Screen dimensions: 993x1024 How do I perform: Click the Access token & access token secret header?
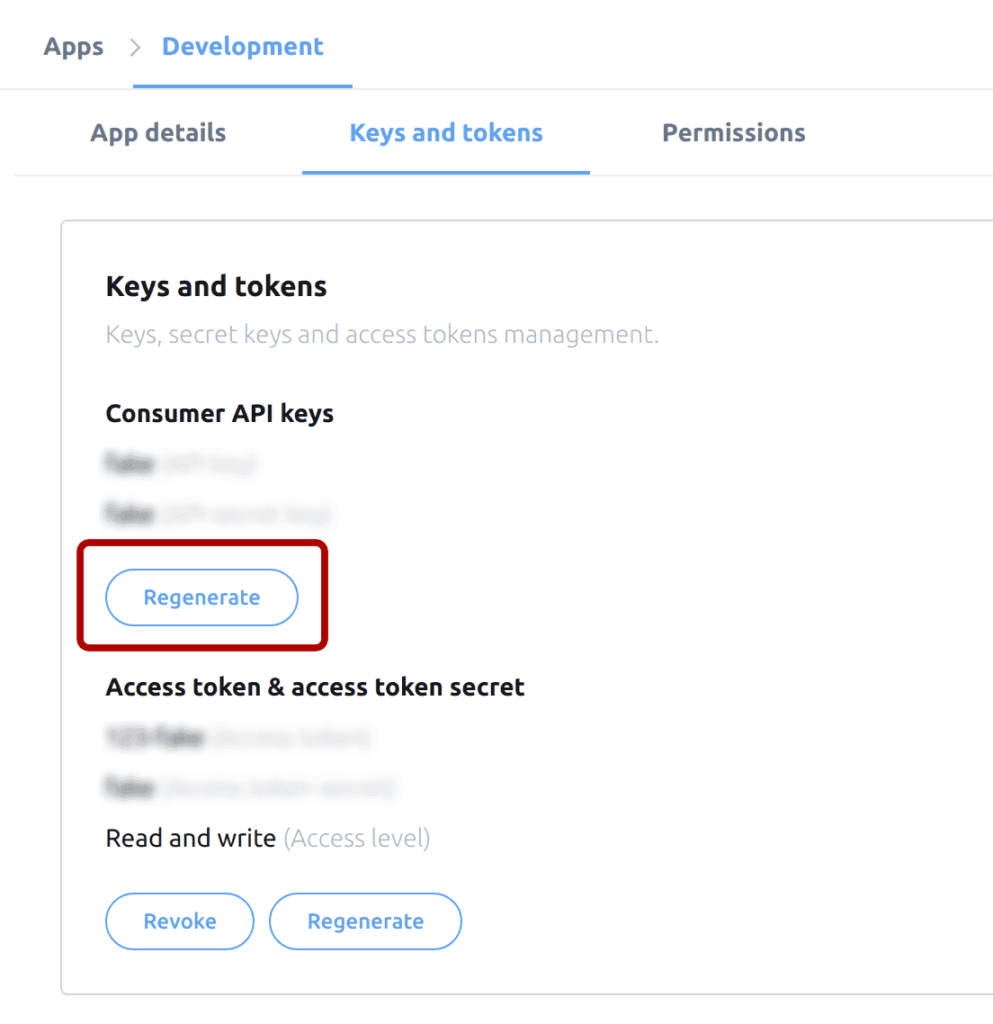tap(314, 687)
